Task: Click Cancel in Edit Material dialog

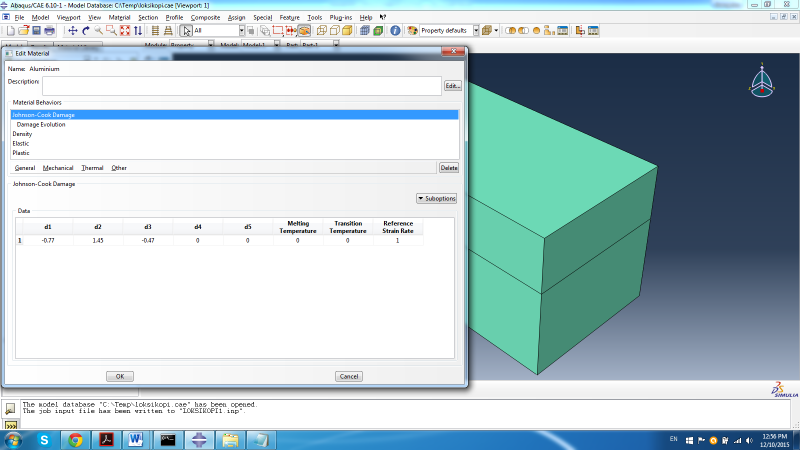Action: (x=349, y=377)
